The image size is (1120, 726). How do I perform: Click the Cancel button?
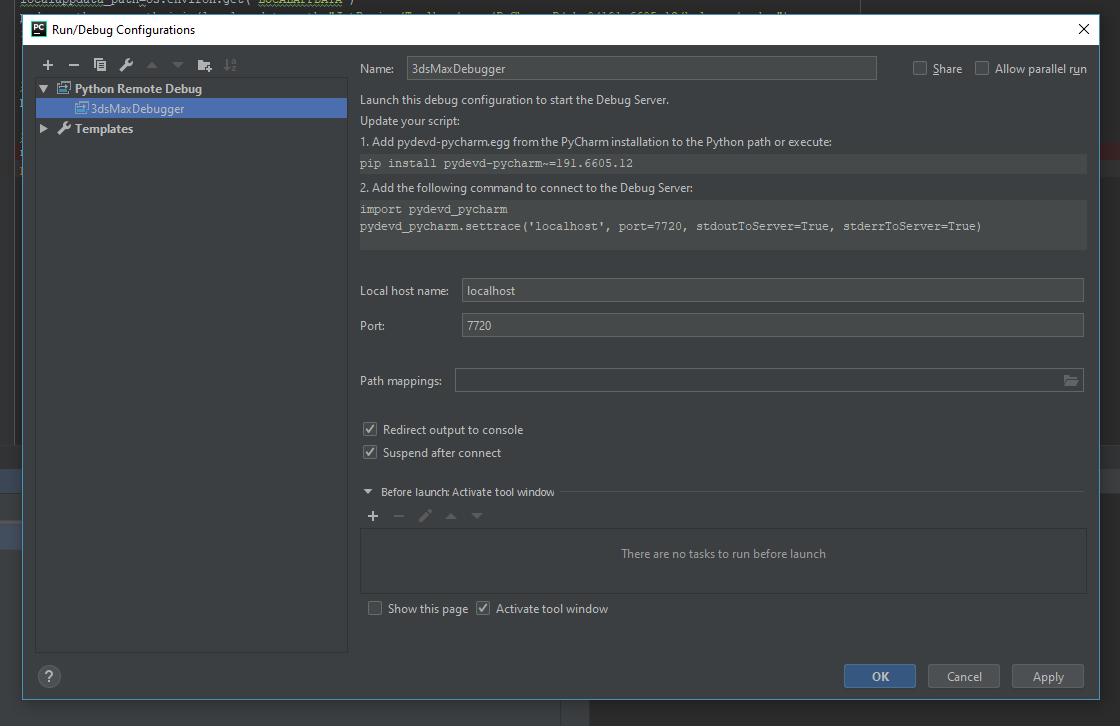point(964,676)
